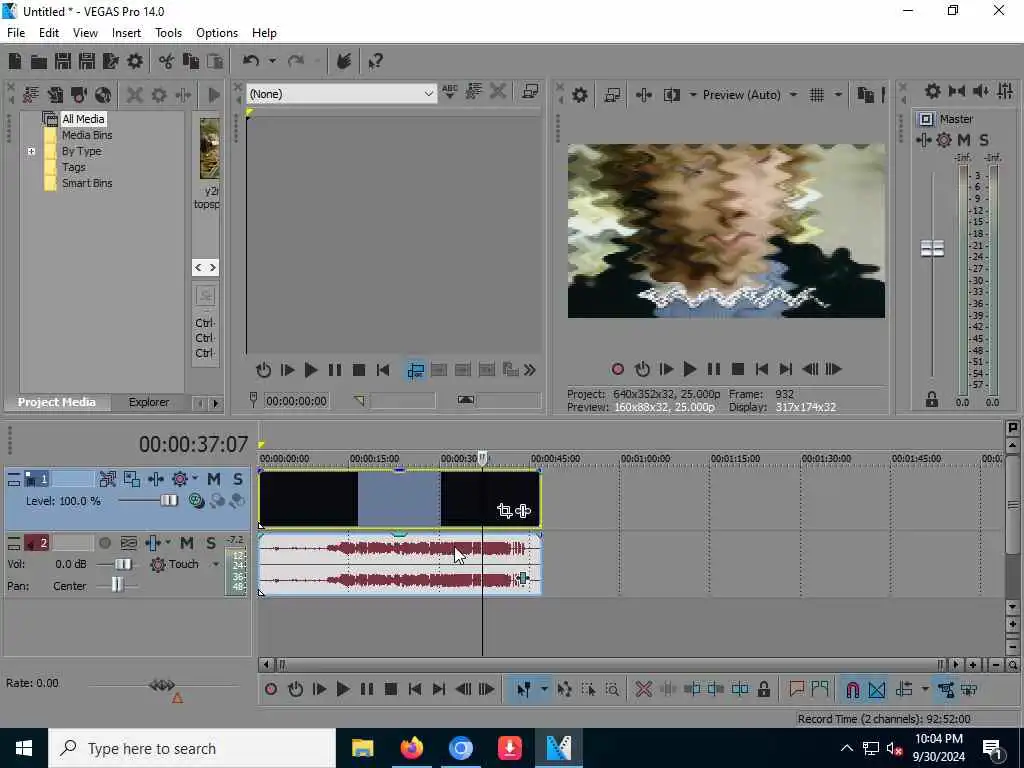This screenshot has height=768, width=1024.
Task: Toggle Snapping magnet icon
Action: [x=852, y=689]
